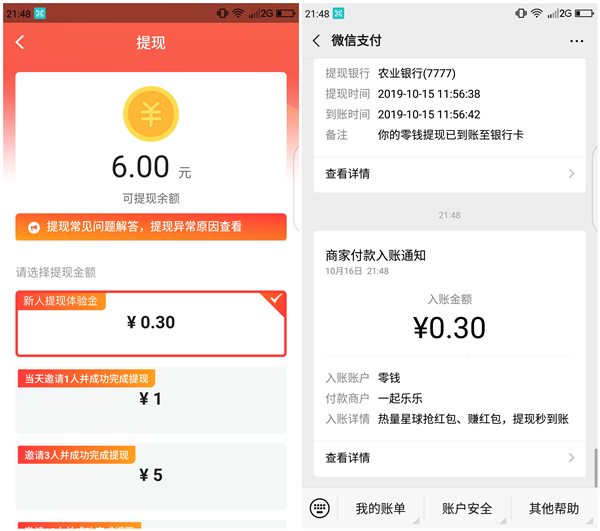The height and width of the screenshot is (531, 600).
Task: Open the 我的账单 bottom menu
Action: pyautogui.click(x=381, y=508)
